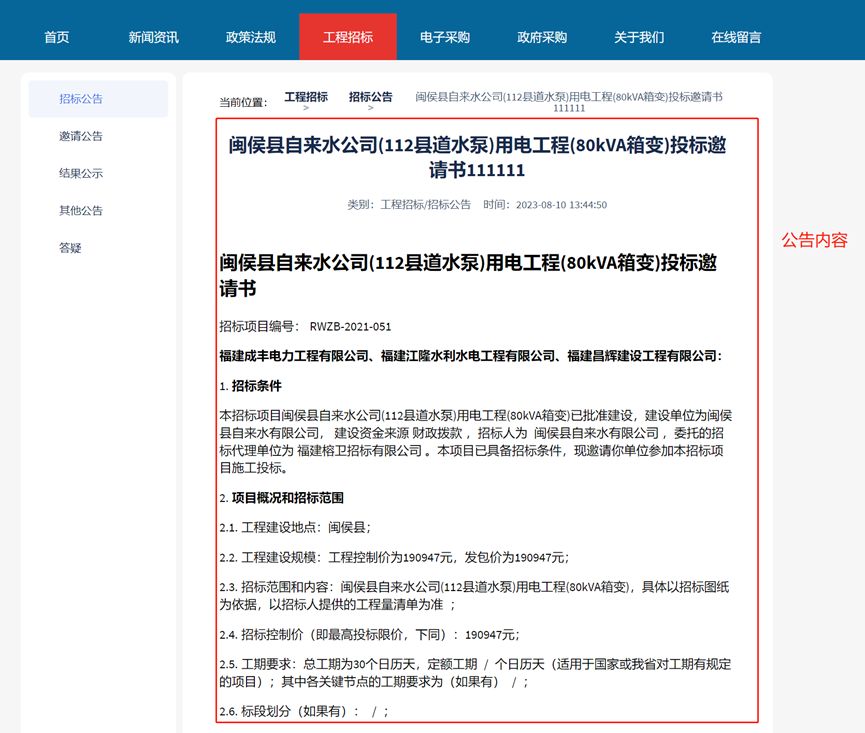Click project number RWZB-2021-051
865x733 pixels.
coord(350,327)
